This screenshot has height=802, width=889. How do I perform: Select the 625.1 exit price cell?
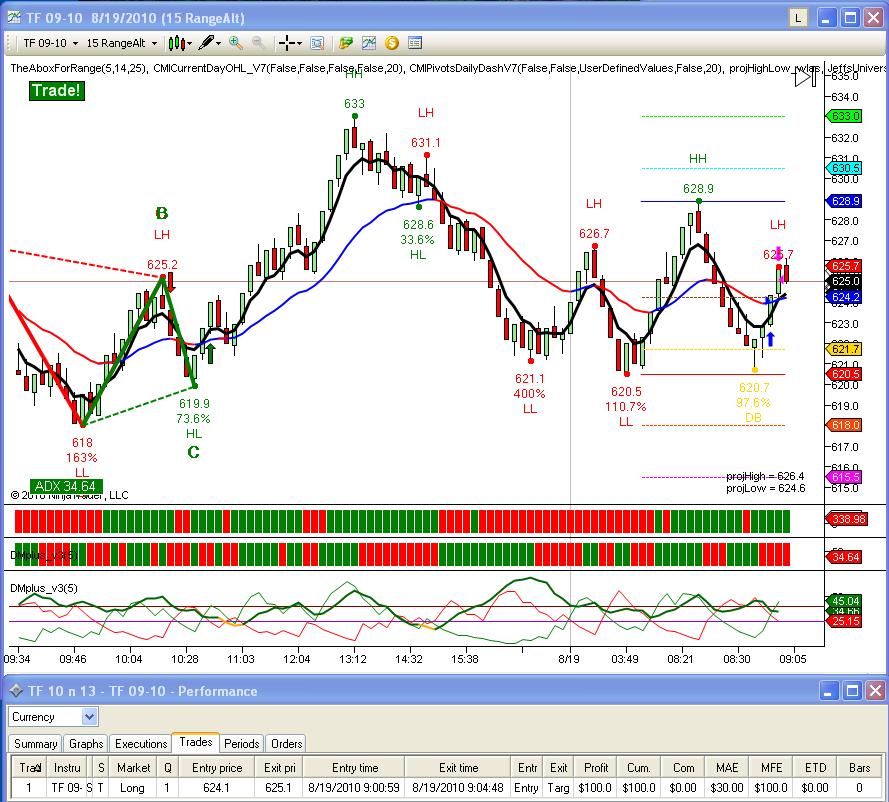(x=278, y=788)
